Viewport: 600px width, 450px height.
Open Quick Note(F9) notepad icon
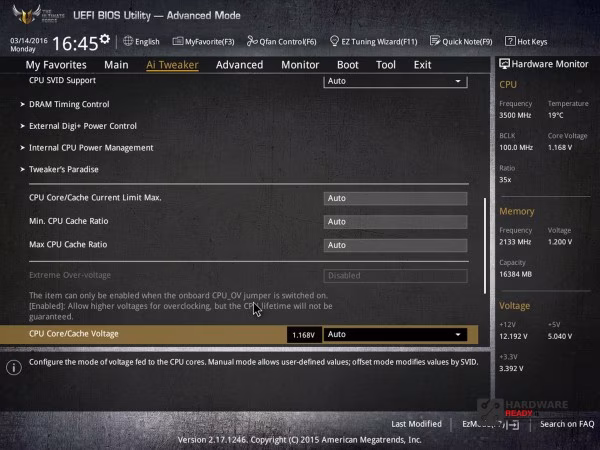pos(435,41)
